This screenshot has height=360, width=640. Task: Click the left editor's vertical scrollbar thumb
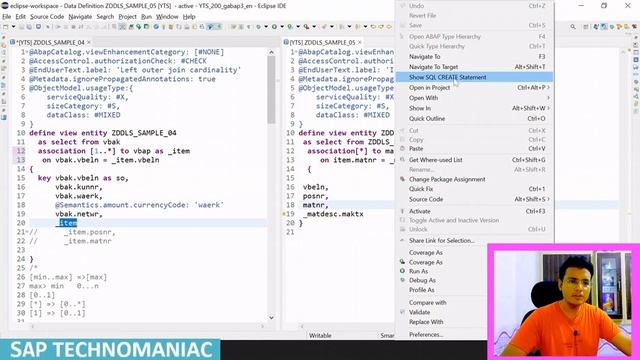(271, 90)
